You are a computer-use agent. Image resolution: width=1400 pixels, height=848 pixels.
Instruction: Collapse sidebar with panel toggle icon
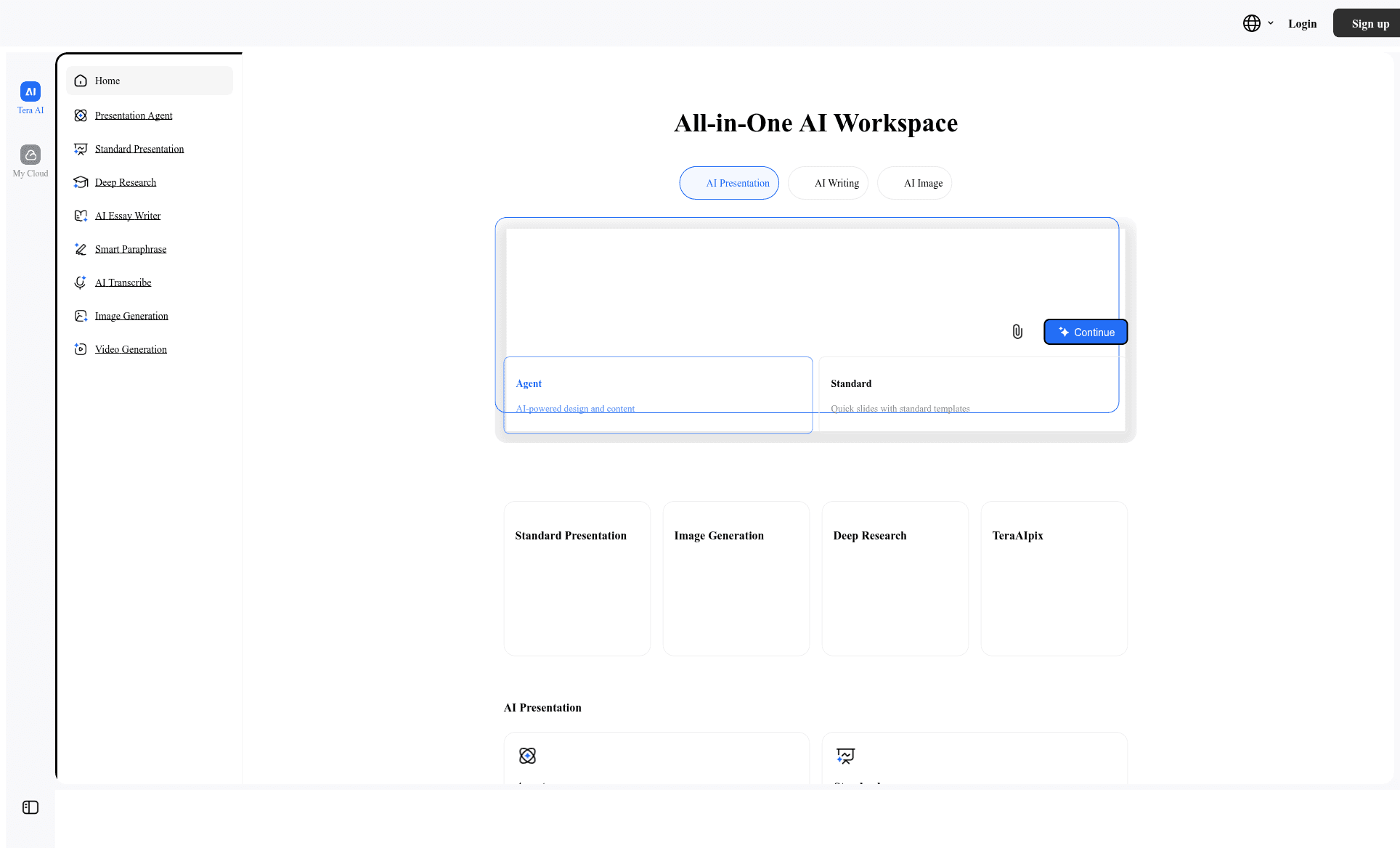coord(30,807)
